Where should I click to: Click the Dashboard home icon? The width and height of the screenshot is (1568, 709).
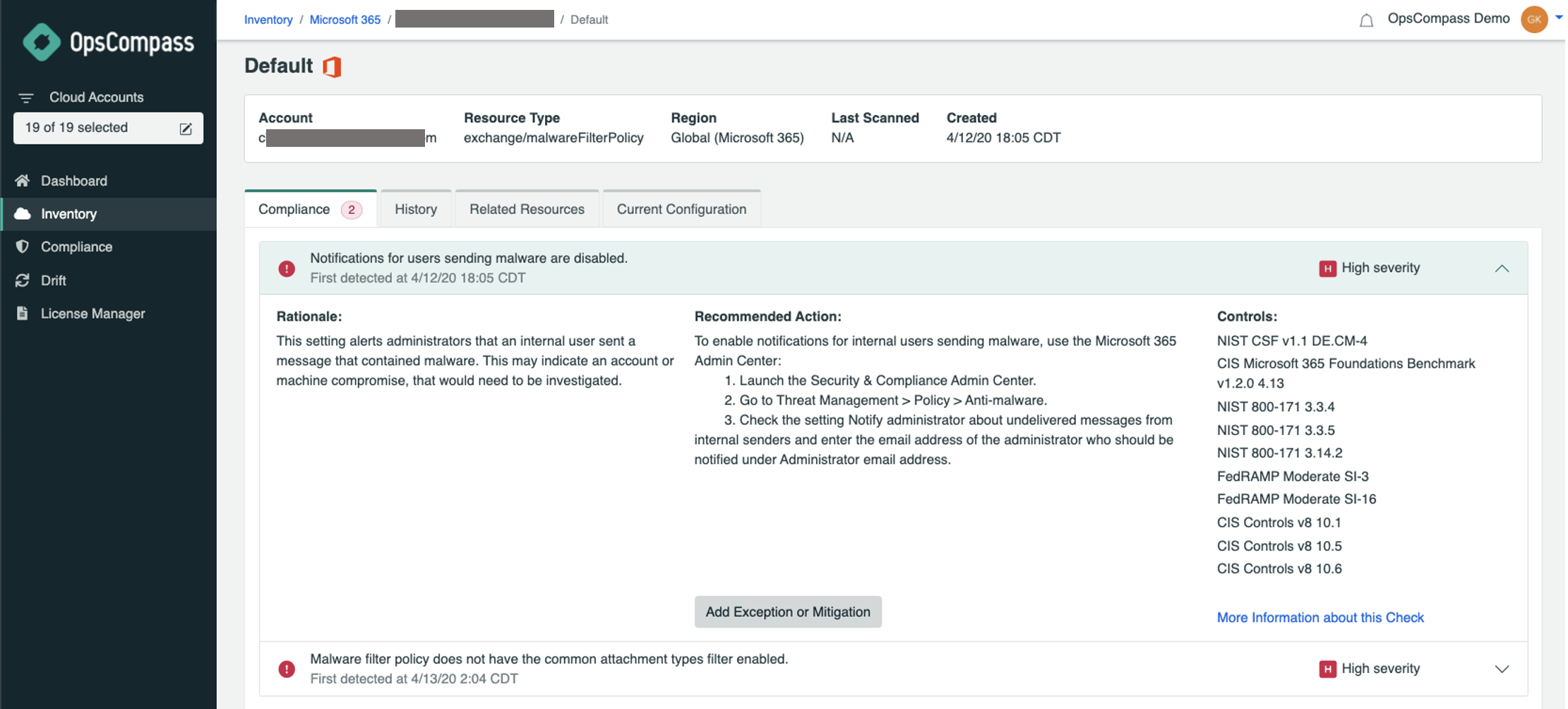(23, 181)
